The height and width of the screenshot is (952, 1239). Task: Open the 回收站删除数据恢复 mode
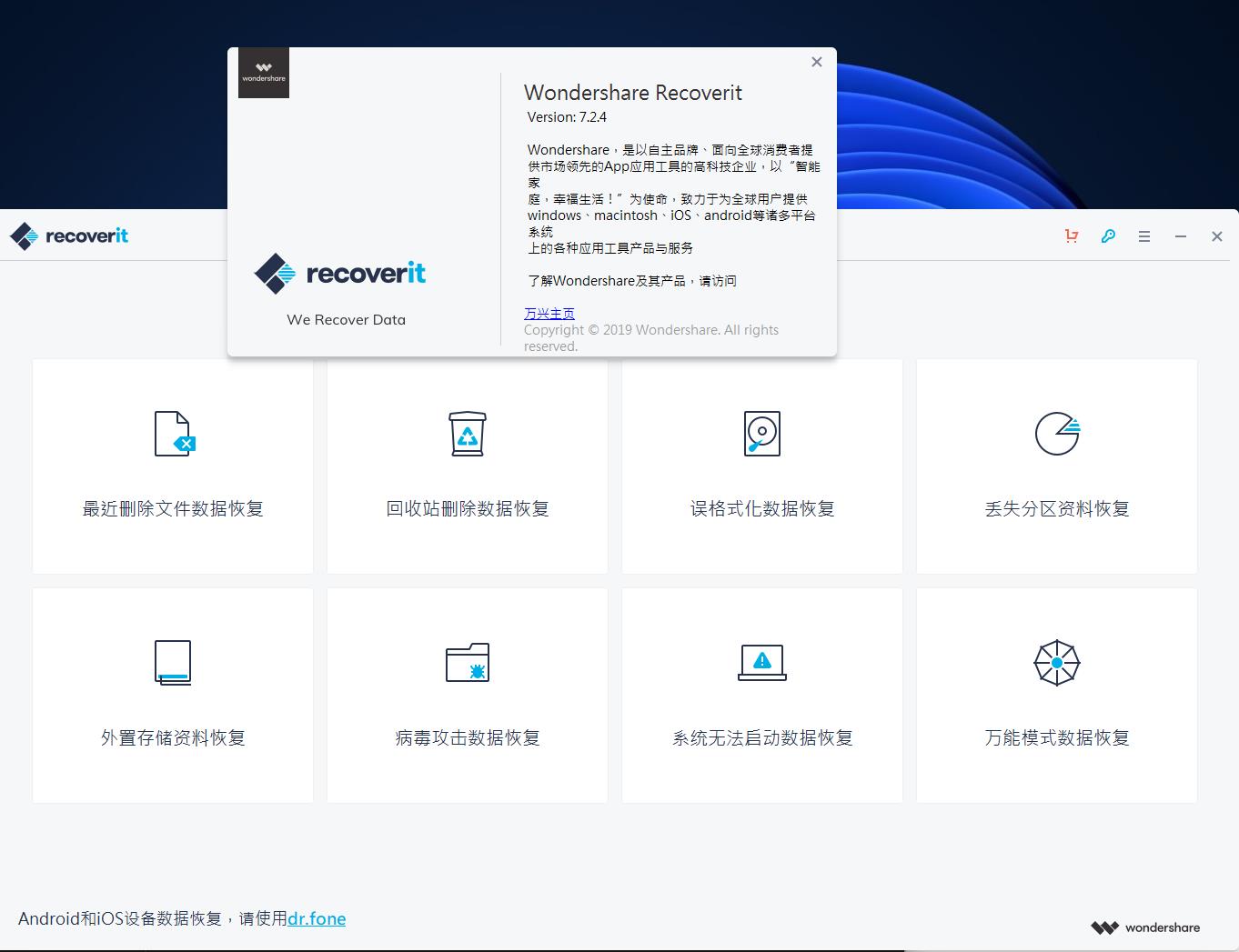point(467,466)
